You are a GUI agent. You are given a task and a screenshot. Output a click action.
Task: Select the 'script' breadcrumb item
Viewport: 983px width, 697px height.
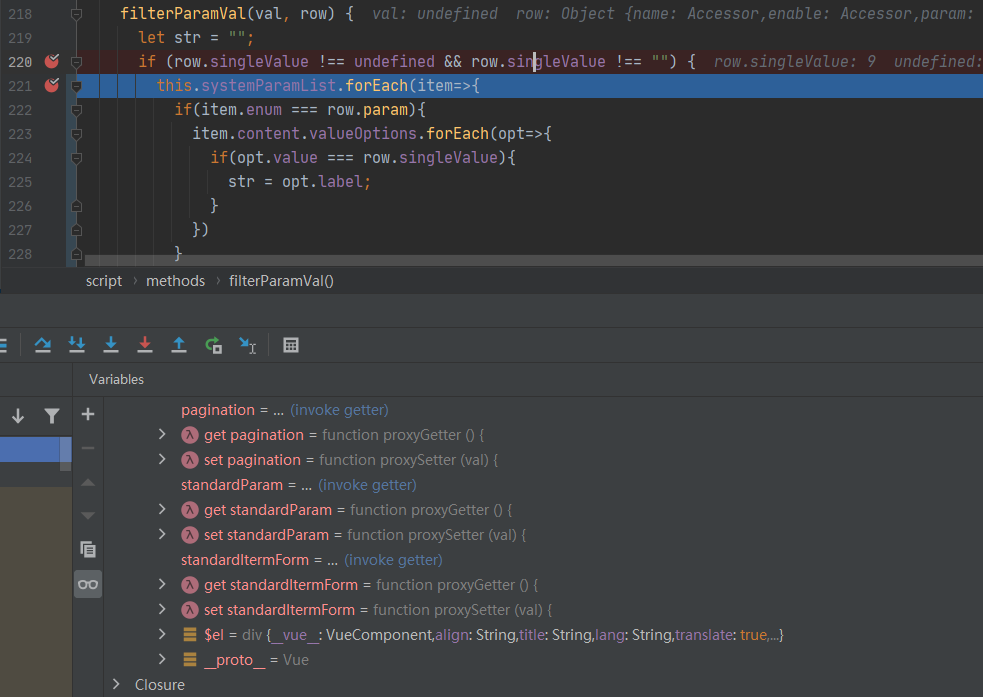pos(104,281)
